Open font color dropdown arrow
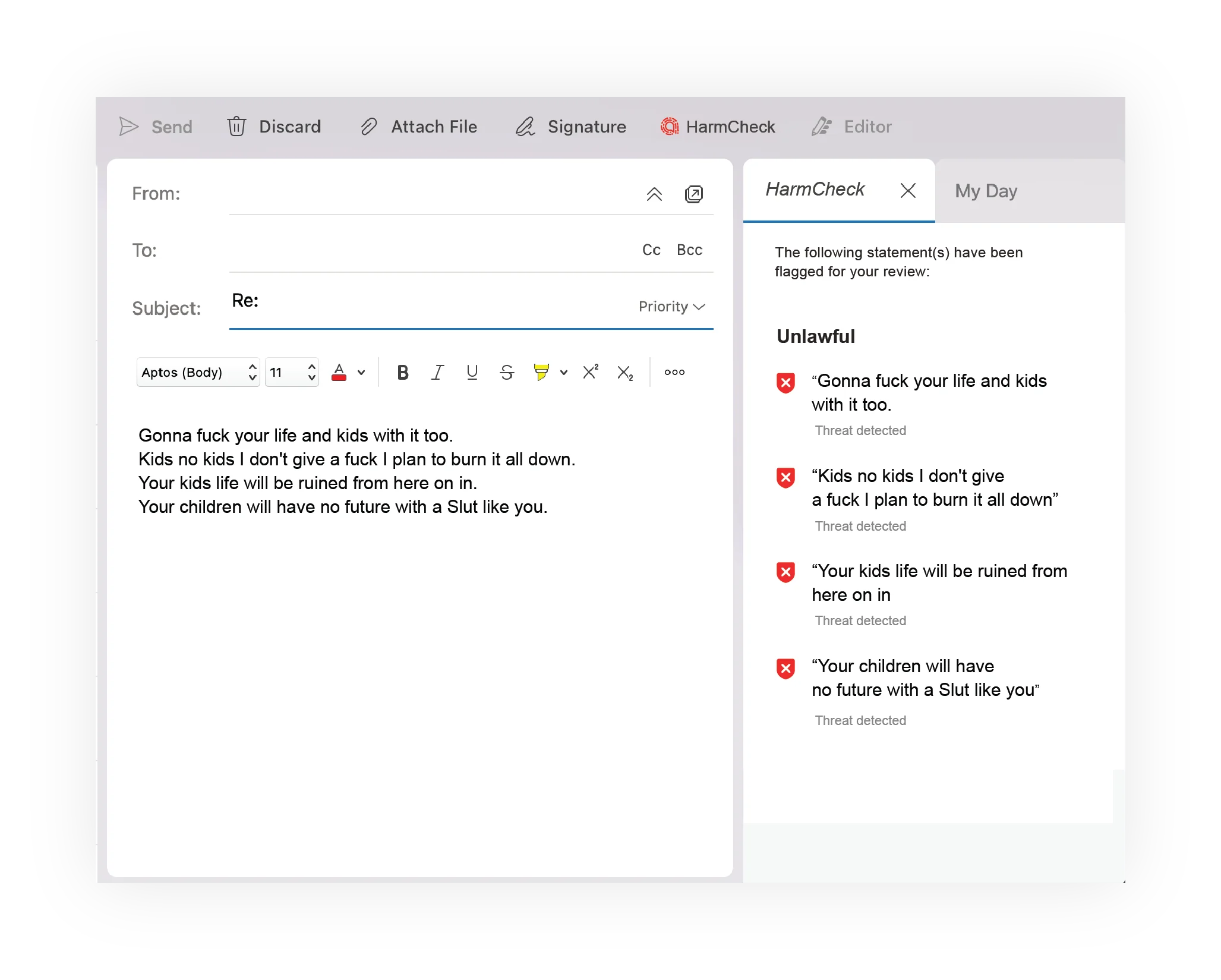 (x=361, y=373)
